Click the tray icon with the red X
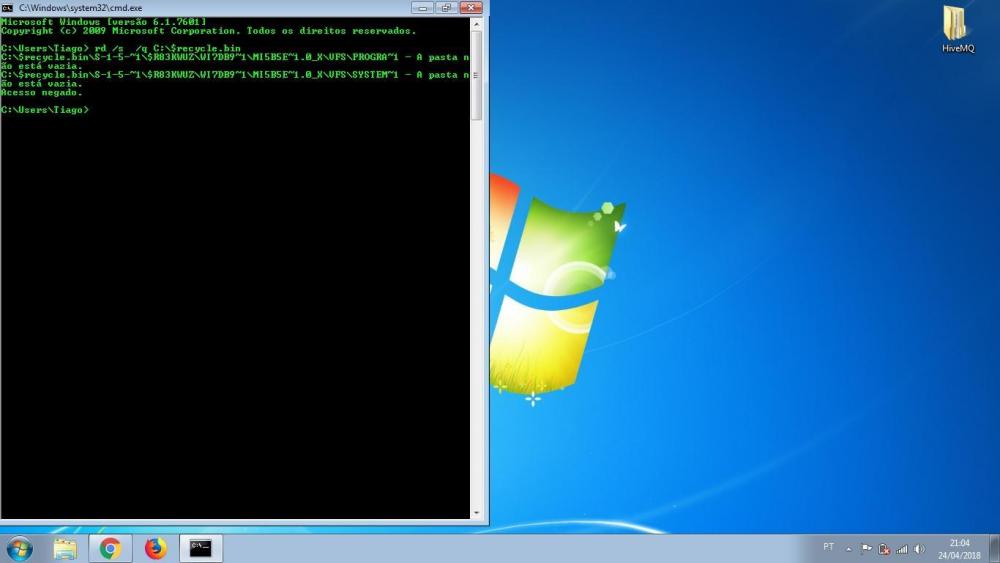Image resolution: width=1000 pixels, height=563 pixels. pos(884,548)
